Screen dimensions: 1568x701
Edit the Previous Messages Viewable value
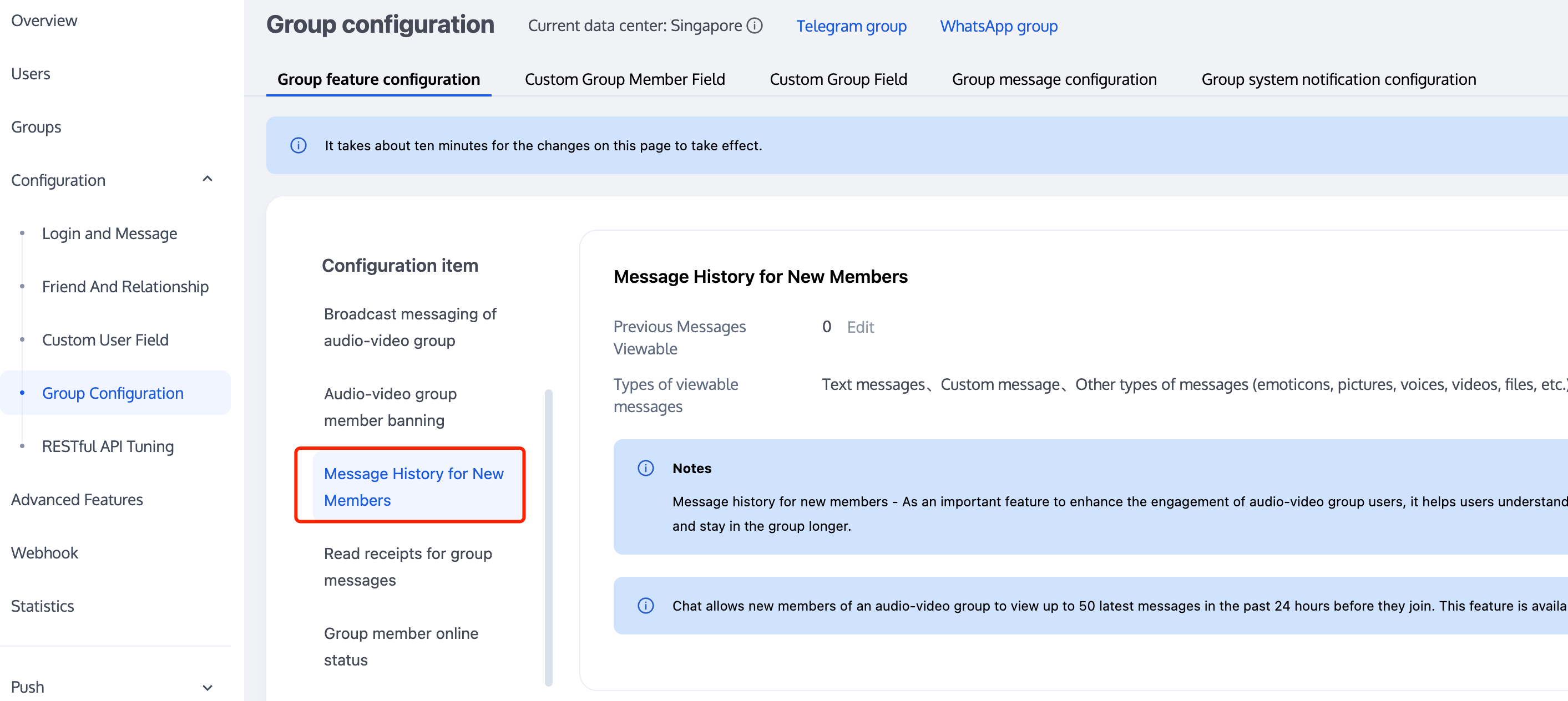(x=860, y=327)
